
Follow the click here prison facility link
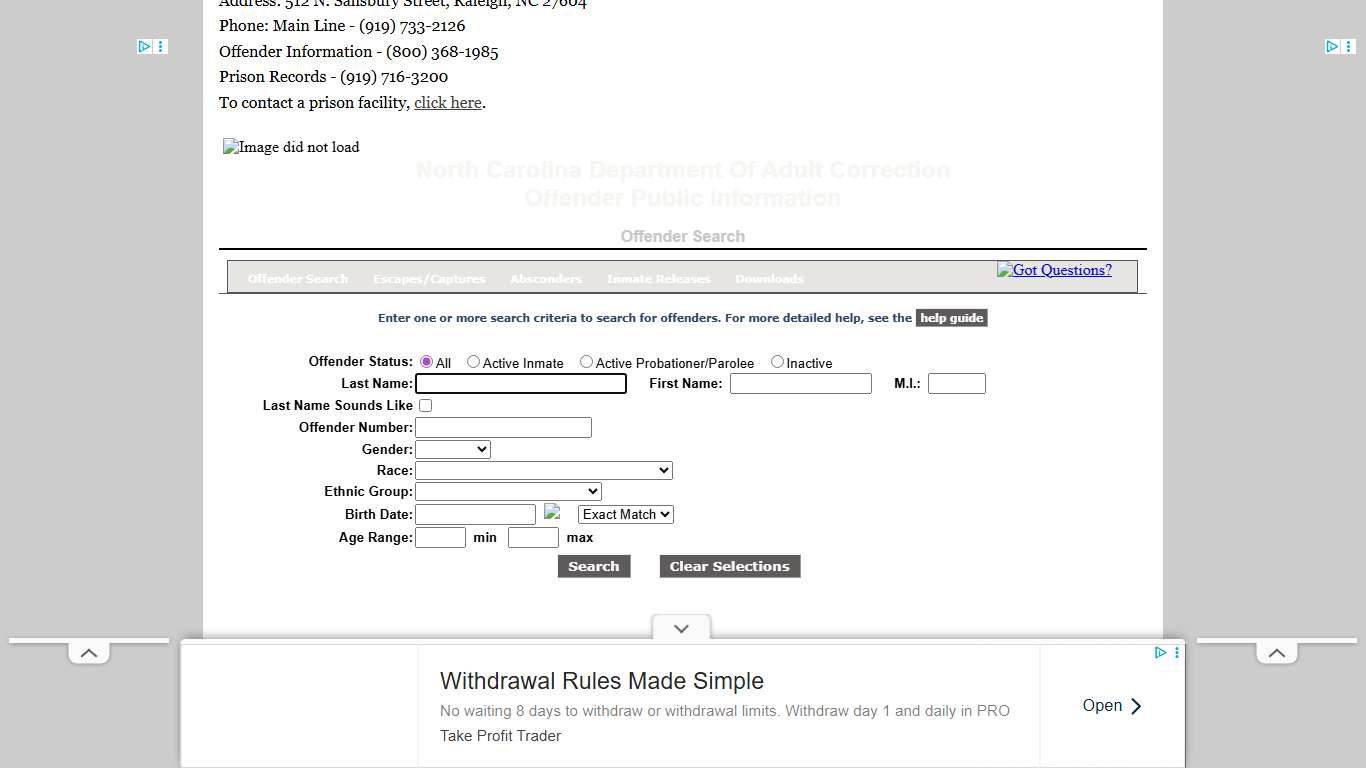[x=447, y=102]
